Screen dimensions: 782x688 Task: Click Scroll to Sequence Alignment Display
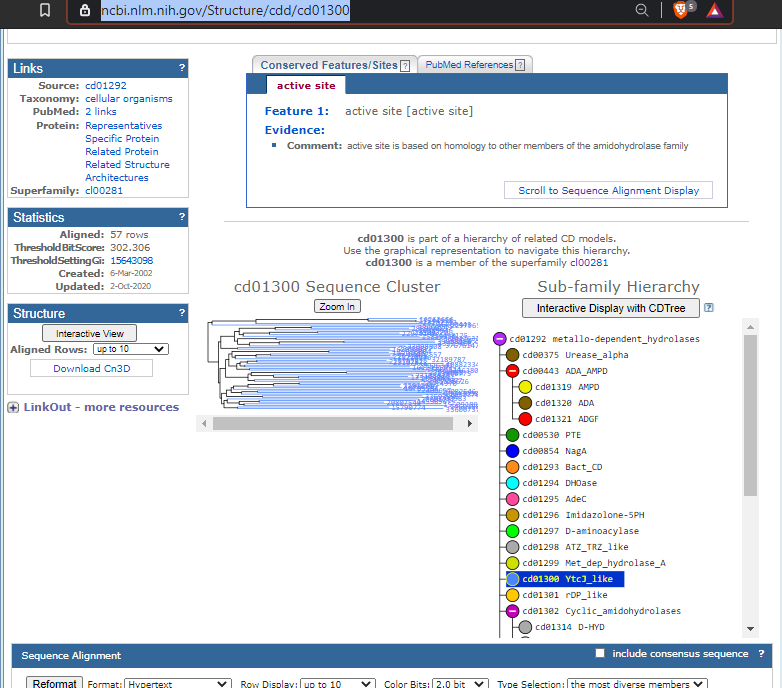[608, 190]
